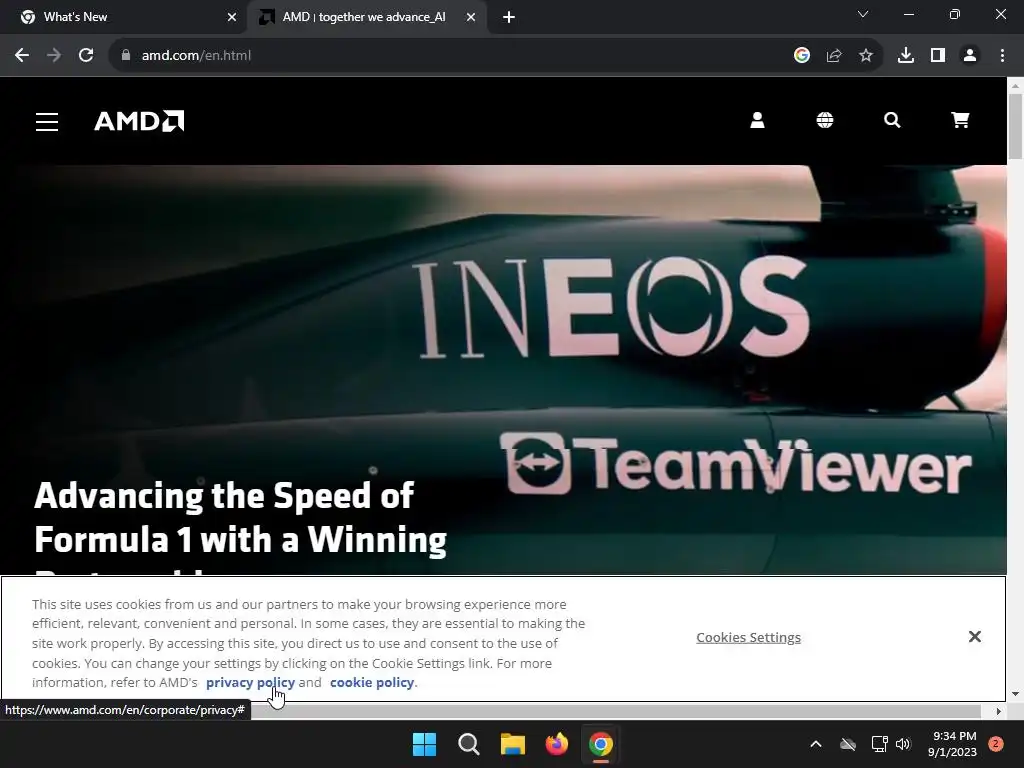Open notification badge in tray

coord(996,744)
